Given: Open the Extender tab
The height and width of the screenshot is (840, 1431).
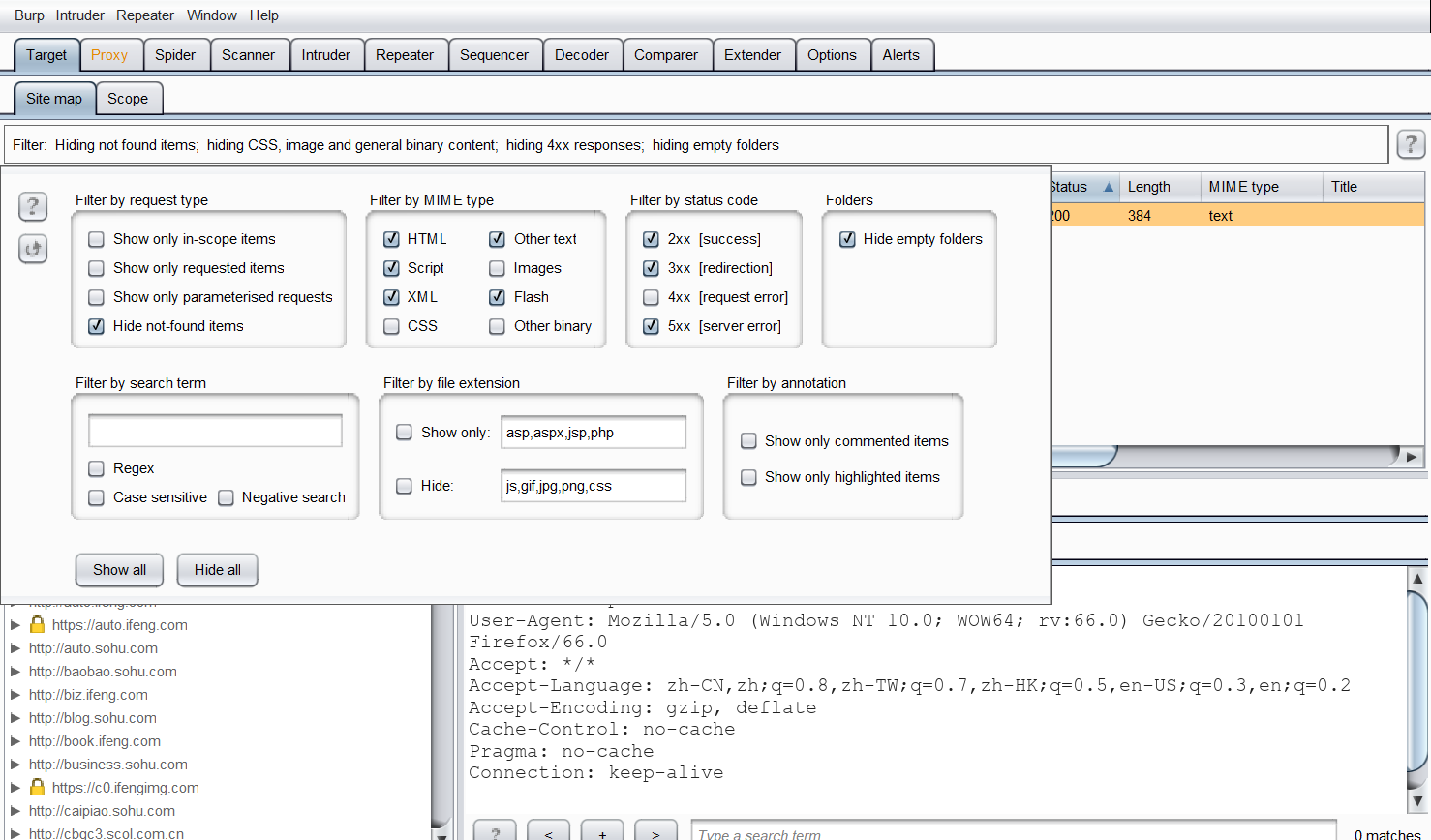Looking at the screenshot, I should pos(752,55).
